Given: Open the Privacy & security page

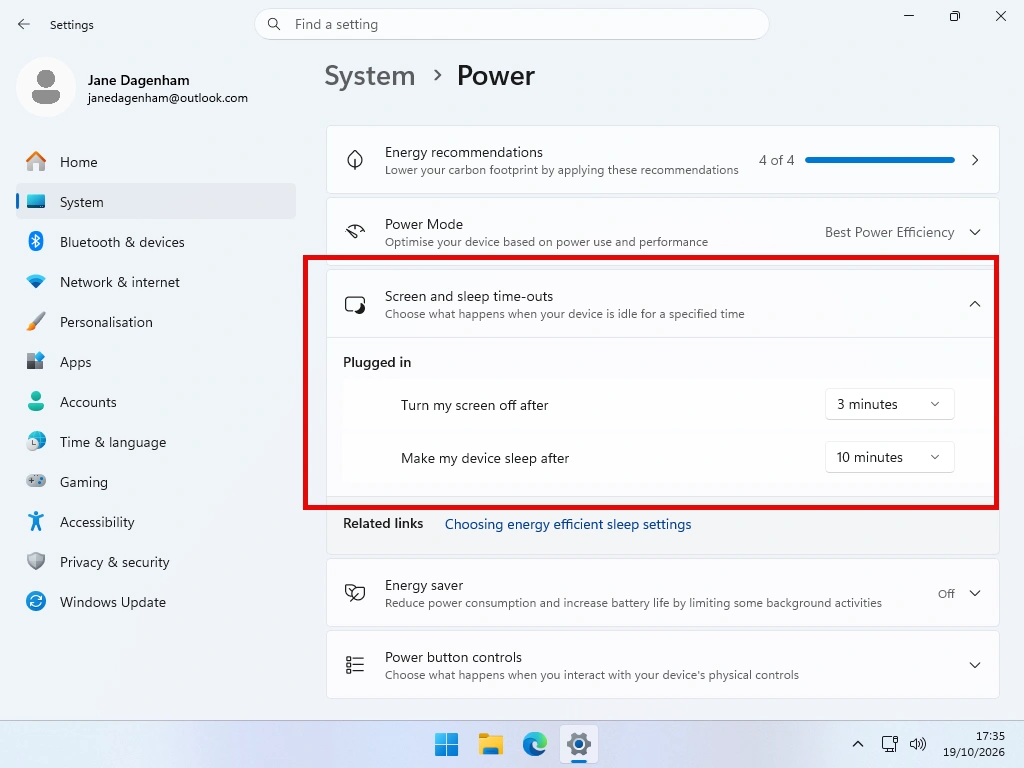Looking at the screenshot, I should [x=156, y=562].
